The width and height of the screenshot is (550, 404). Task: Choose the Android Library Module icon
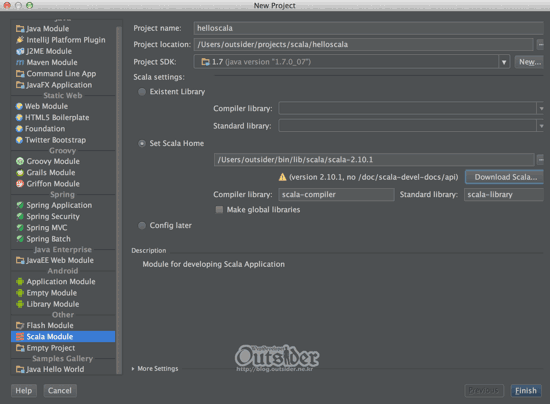pos(20,304)
